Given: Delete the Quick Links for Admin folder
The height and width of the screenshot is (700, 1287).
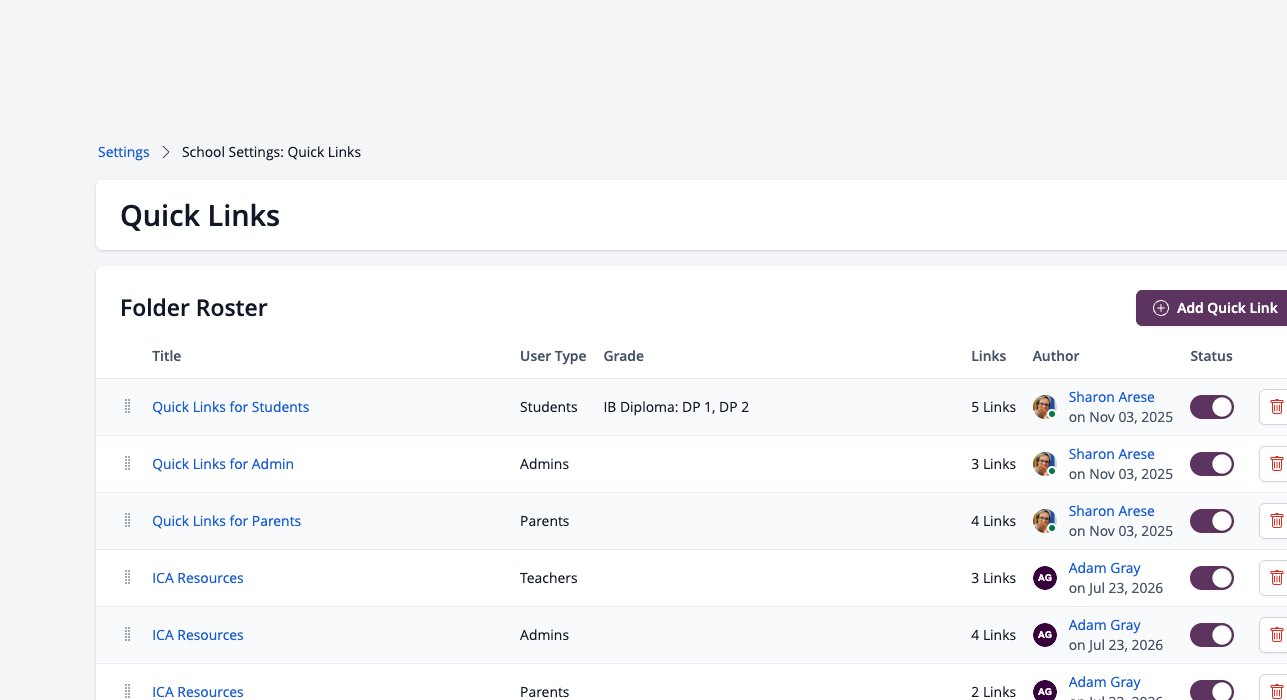Looking at the screenshot, I should [x=1275, y=464].
